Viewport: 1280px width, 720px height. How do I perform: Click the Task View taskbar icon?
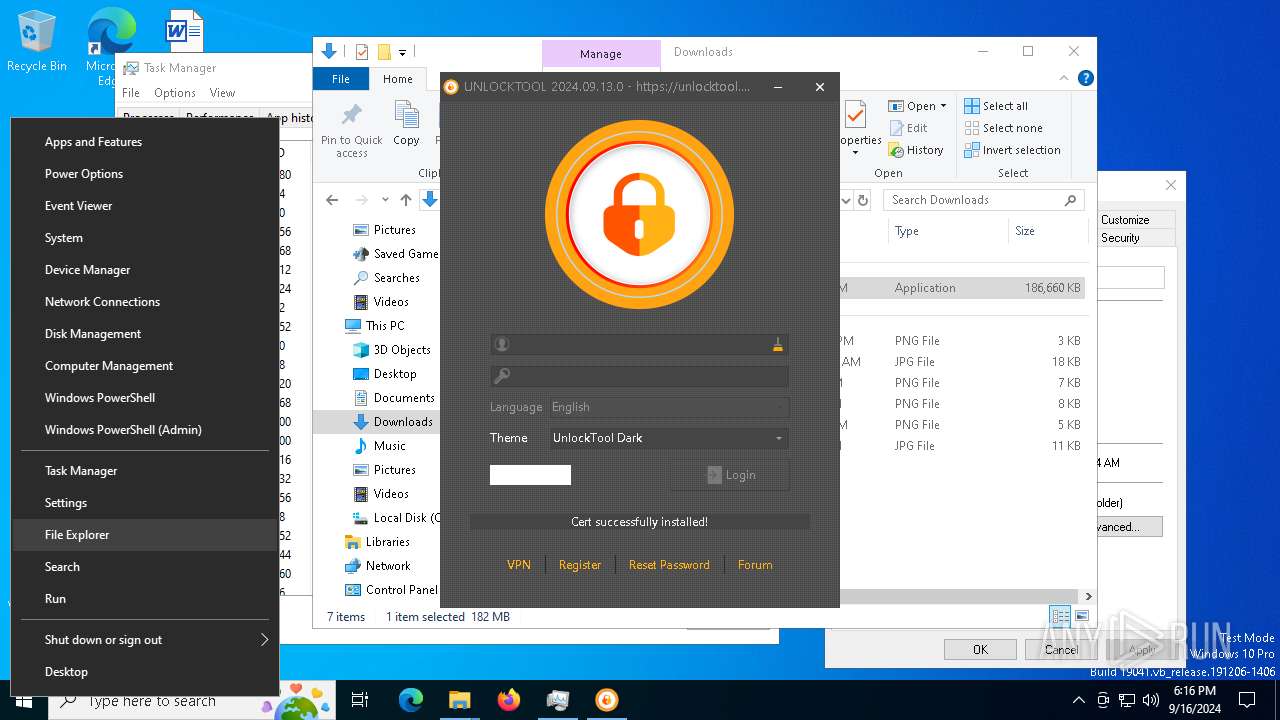(361, 700)
